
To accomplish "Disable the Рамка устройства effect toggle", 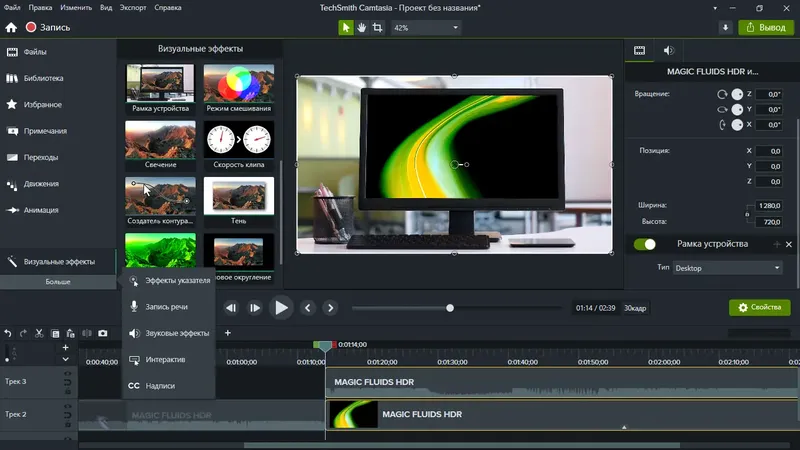I will tap(644, 244).
